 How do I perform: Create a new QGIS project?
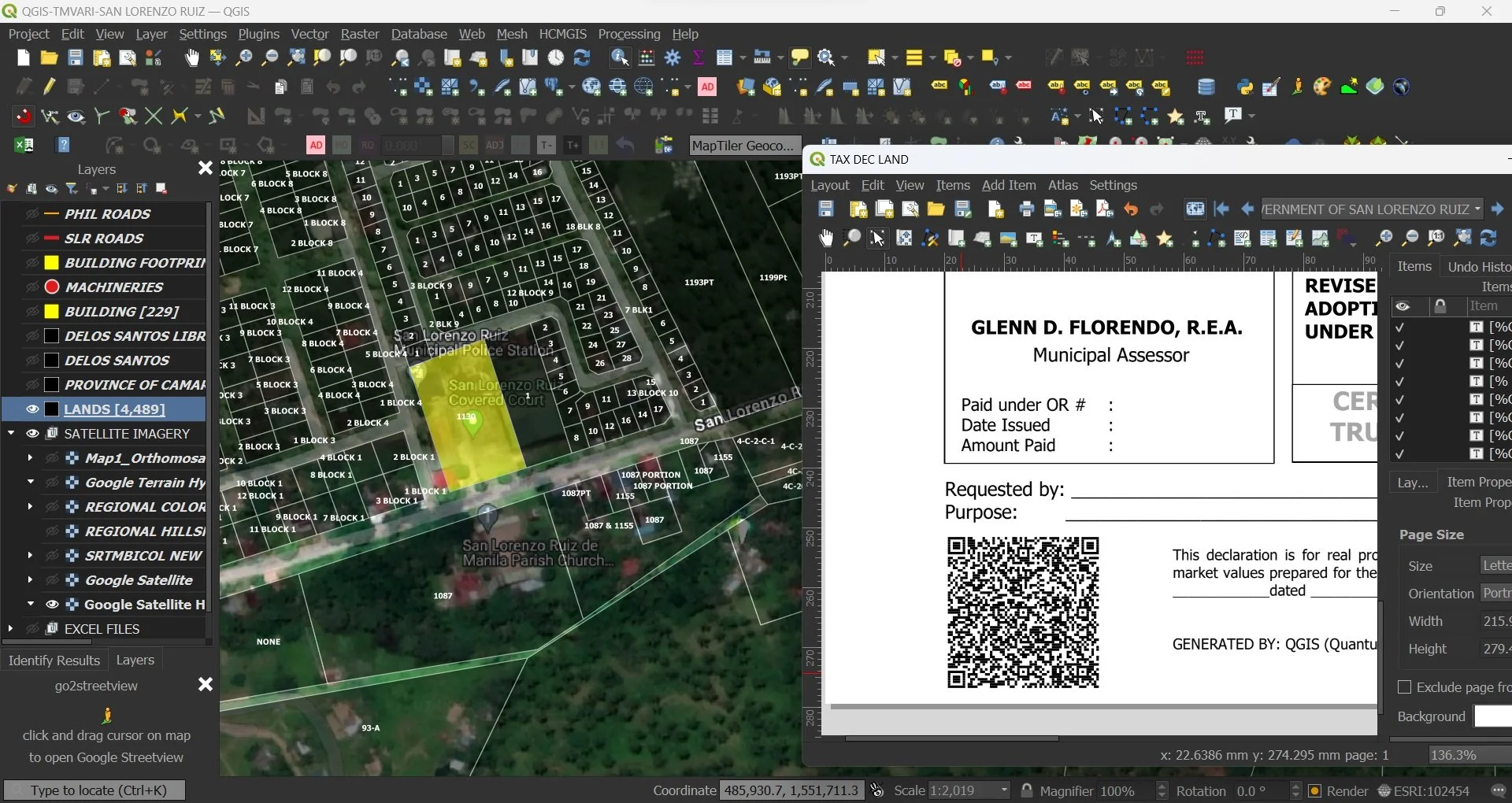pyautogui.click(x=23, y=57)
